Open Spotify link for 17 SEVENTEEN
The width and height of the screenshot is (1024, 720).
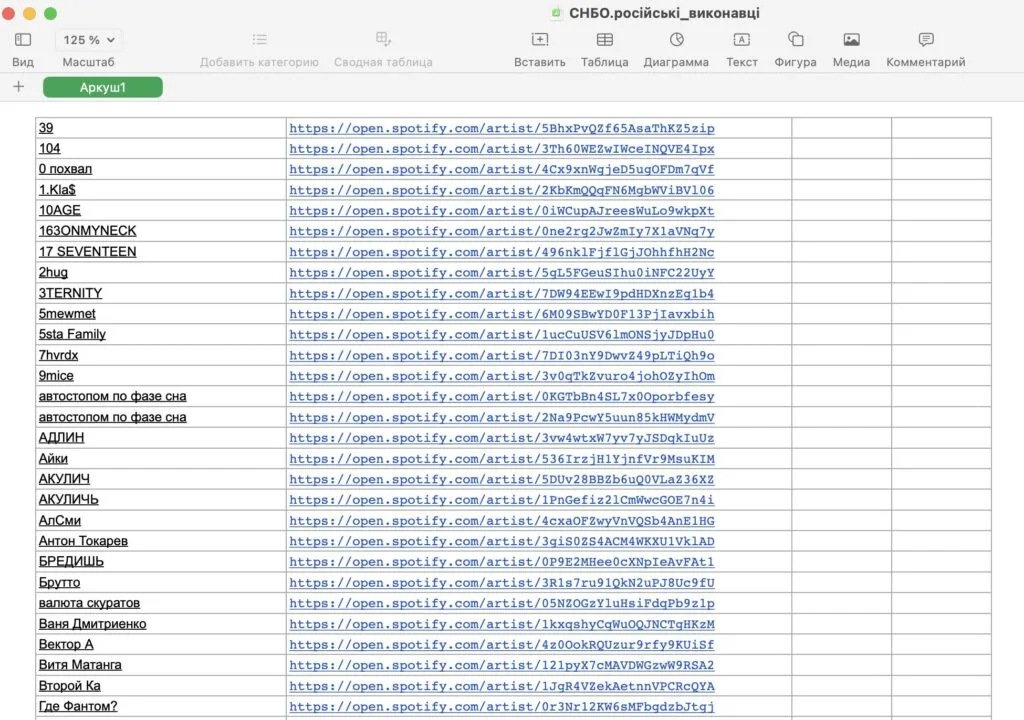pyautogui.click(x=502, y=252)
